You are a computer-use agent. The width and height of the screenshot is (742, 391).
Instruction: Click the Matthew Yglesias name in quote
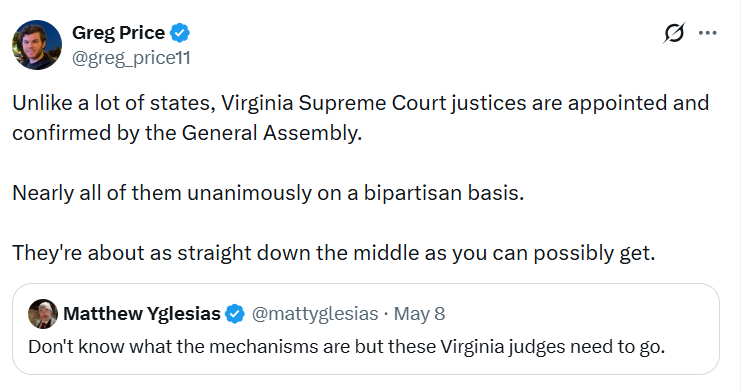142,313
